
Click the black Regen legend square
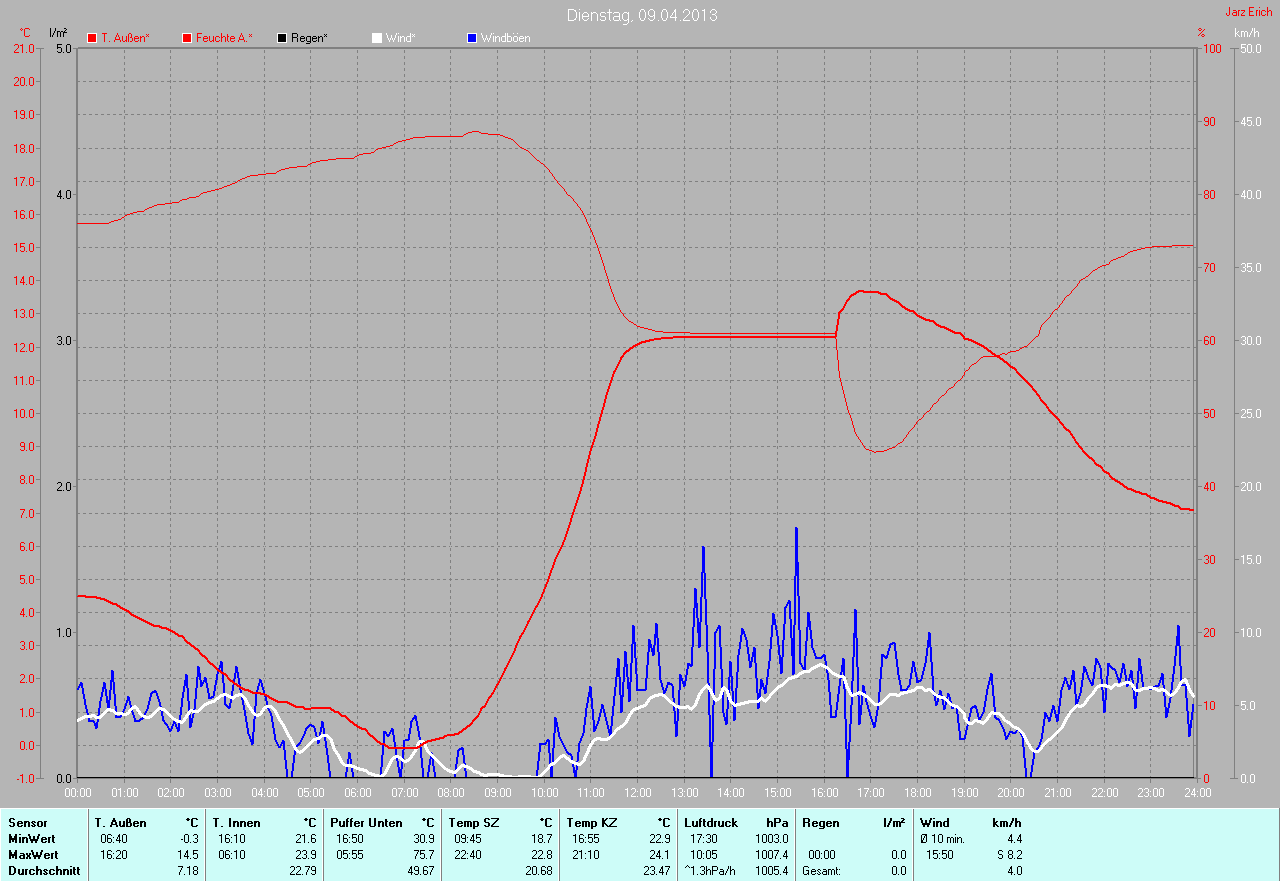282,38
